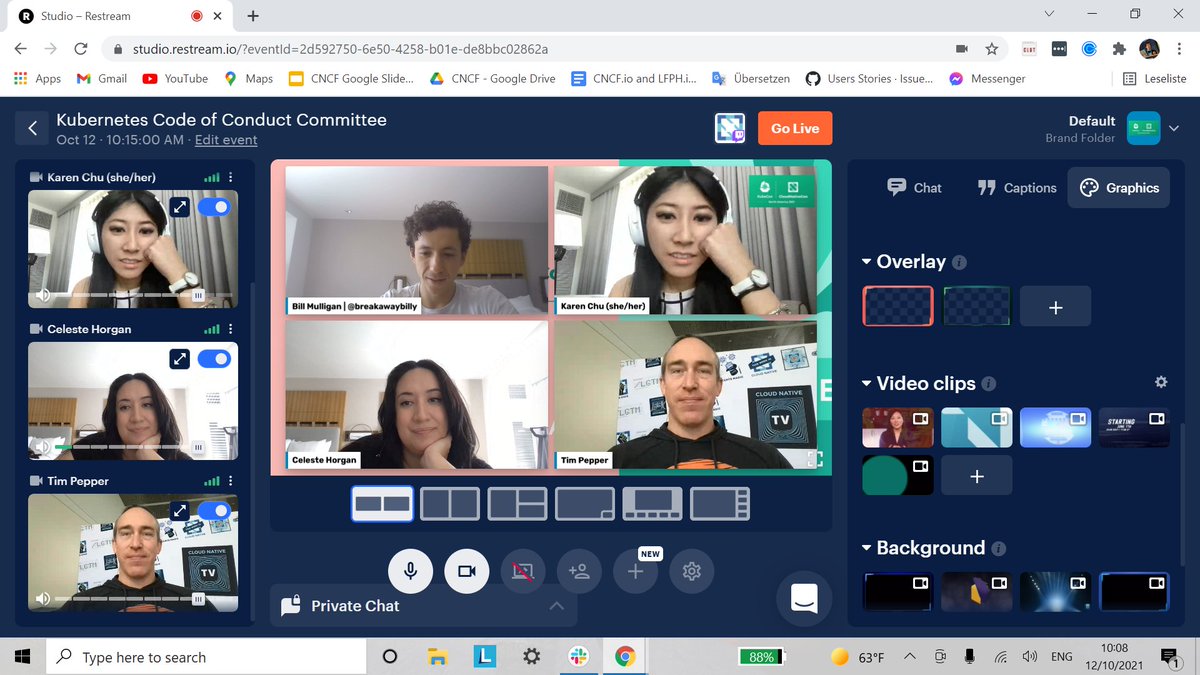Image resolution: width=1200 pixels, height=675 pixels.
Task: Select the layout with side thumbnail strip
Action: point(720,504)
